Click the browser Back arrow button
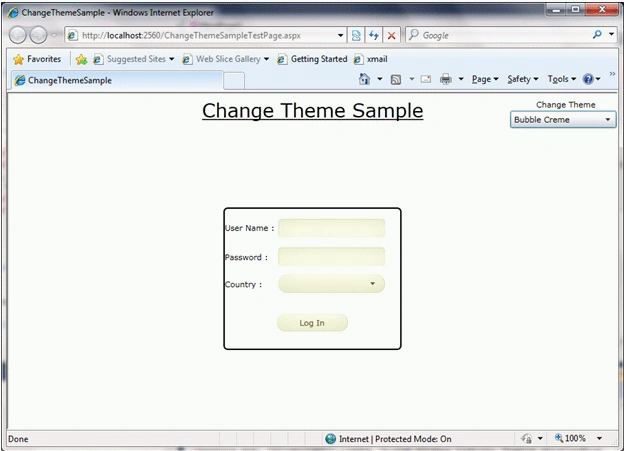 [x=18, y=35]
